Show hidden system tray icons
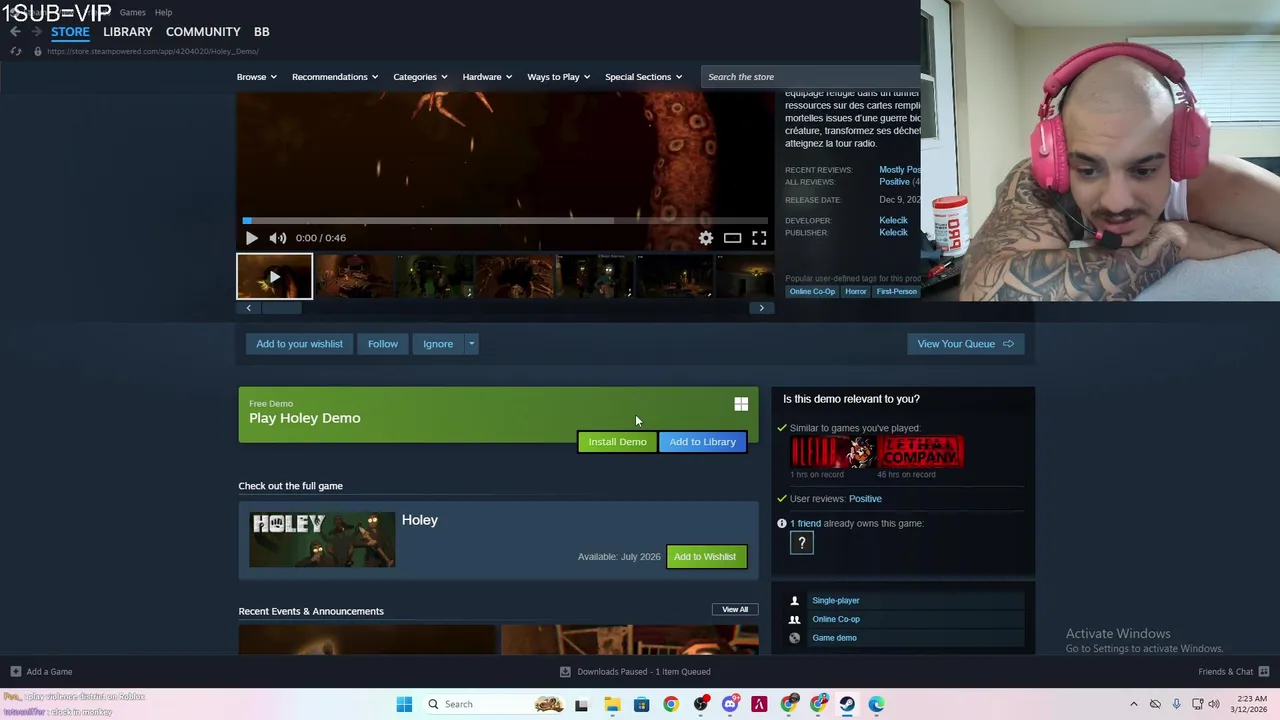 click(x=1133, y=704)
